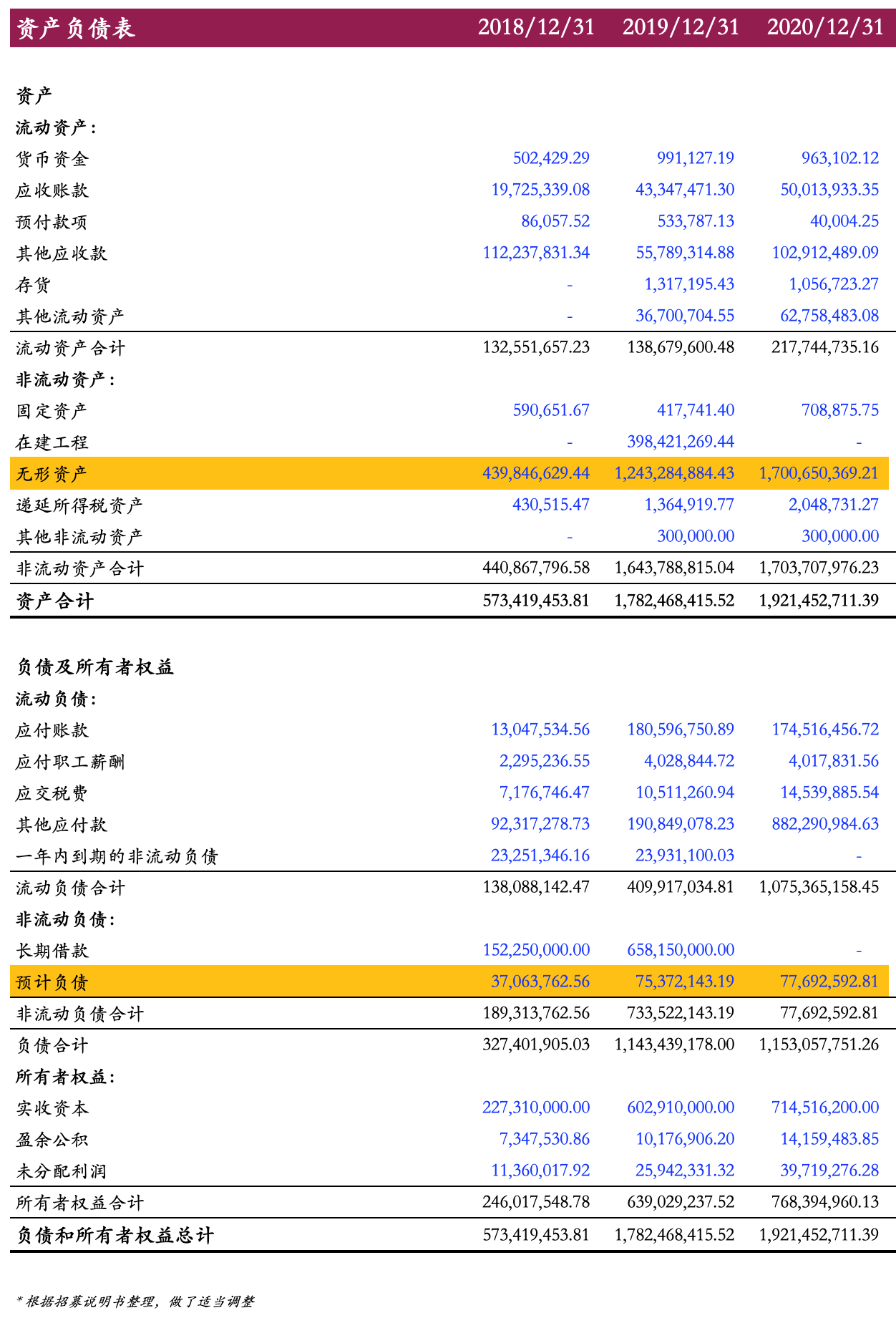Click the 资产负债表 title in the header

click(x=75, y=28)
